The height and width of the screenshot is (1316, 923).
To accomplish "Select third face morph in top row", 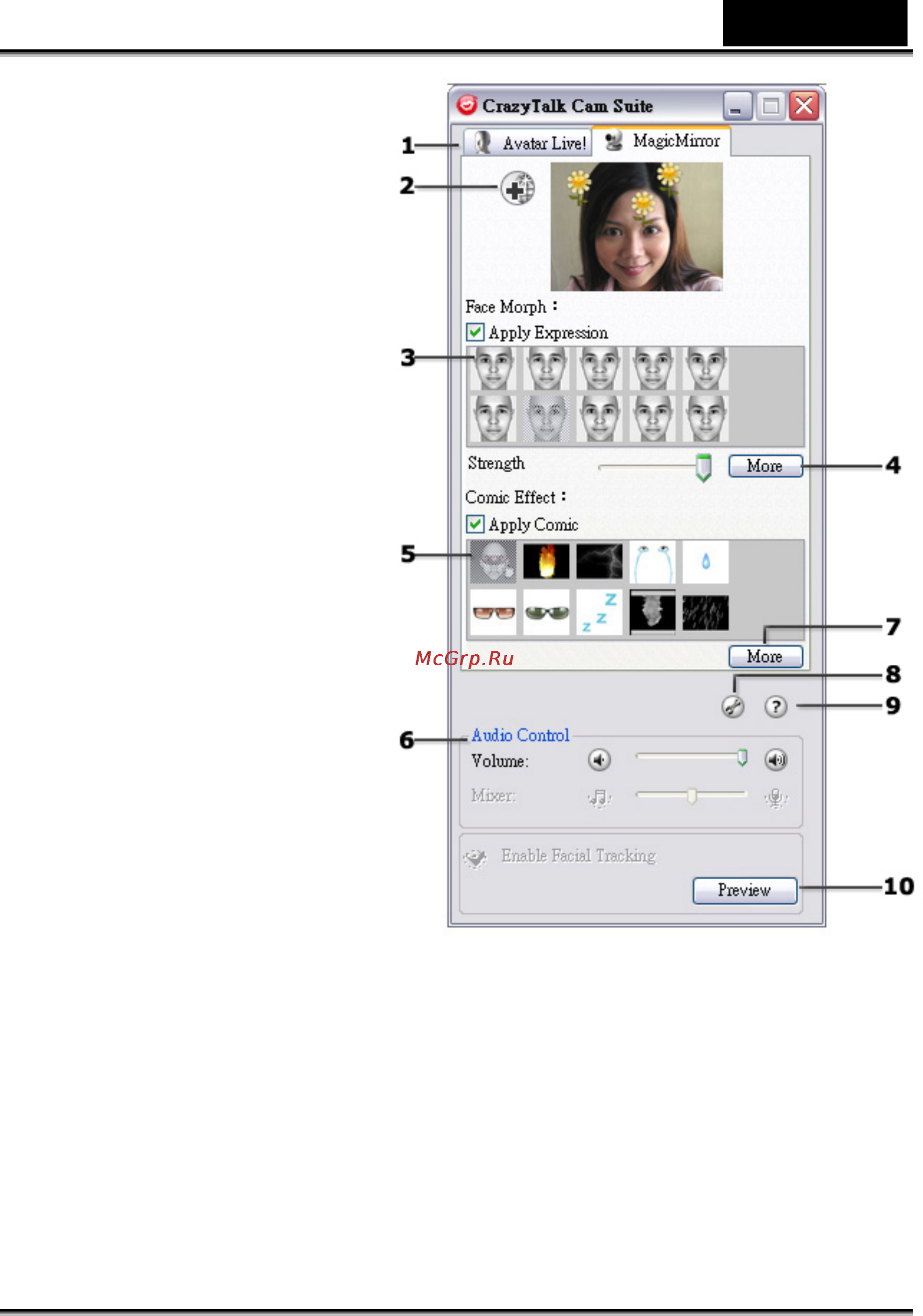I will (x=599, y=369).
